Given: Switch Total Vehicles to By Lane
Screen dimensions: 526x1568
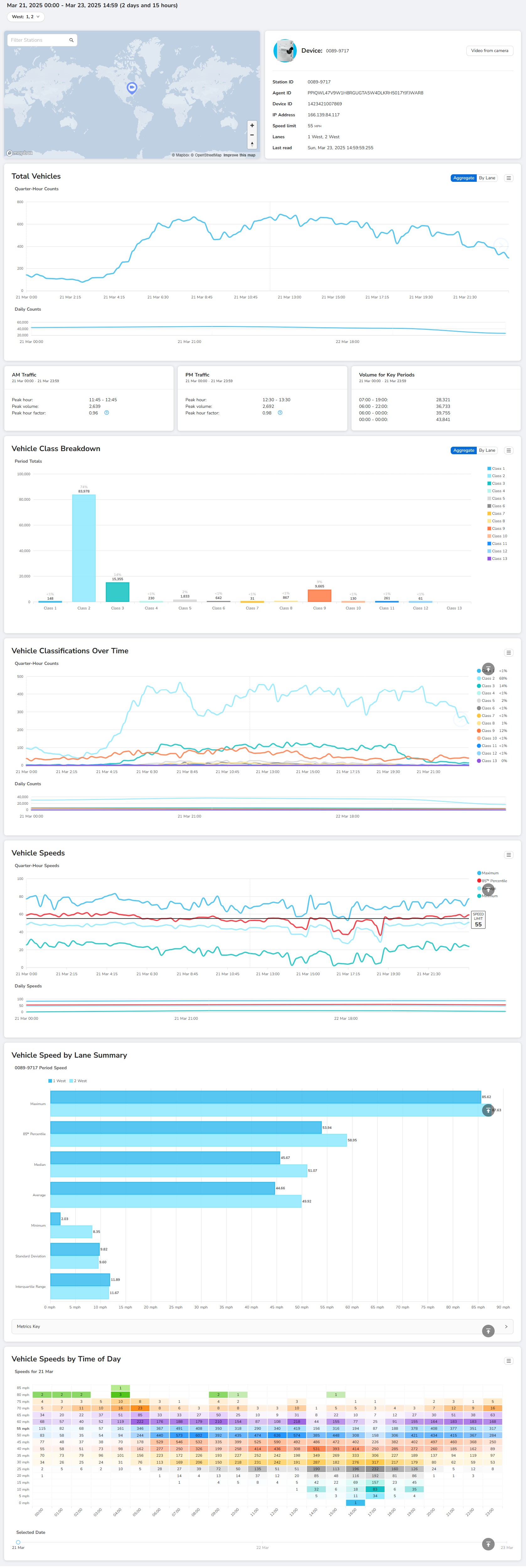Looking at the screenshot, I should 486,178.
